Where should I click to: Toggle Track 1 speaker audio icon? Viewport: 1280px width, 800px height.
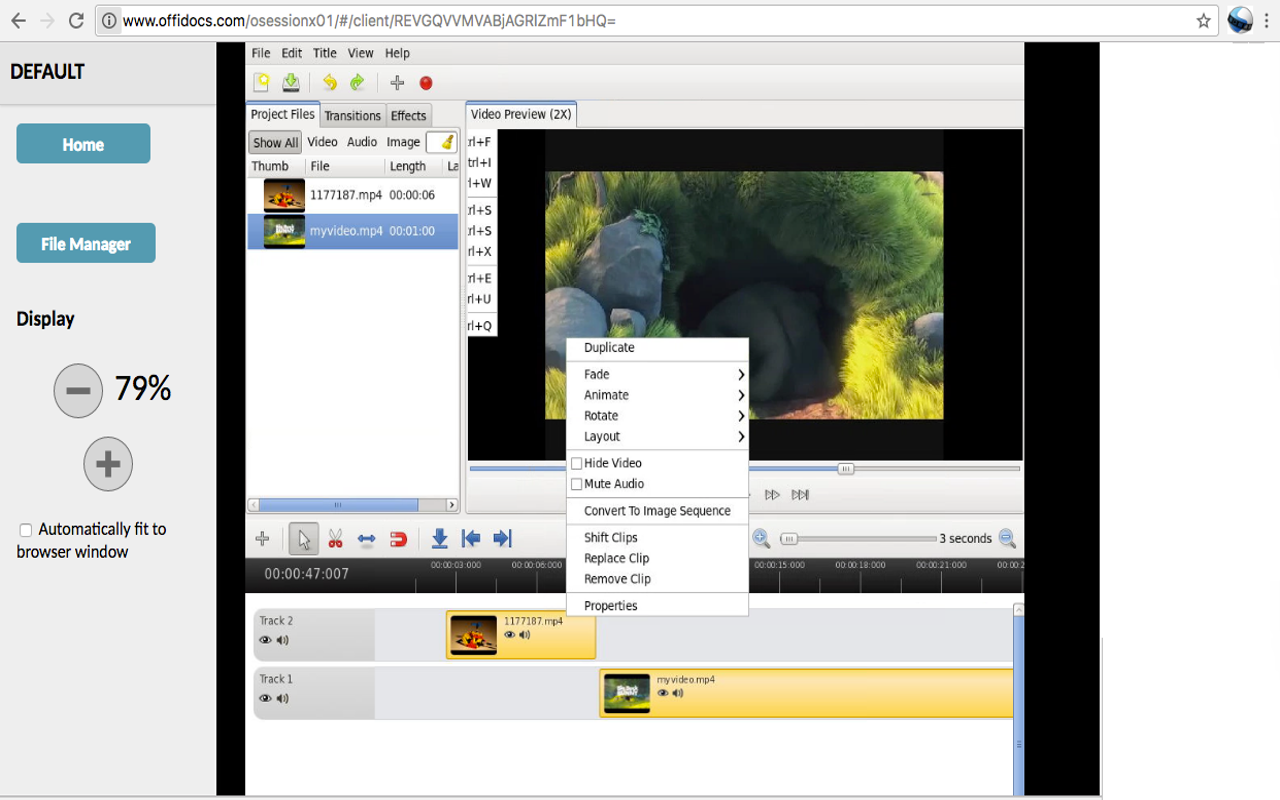coord(283,699)
